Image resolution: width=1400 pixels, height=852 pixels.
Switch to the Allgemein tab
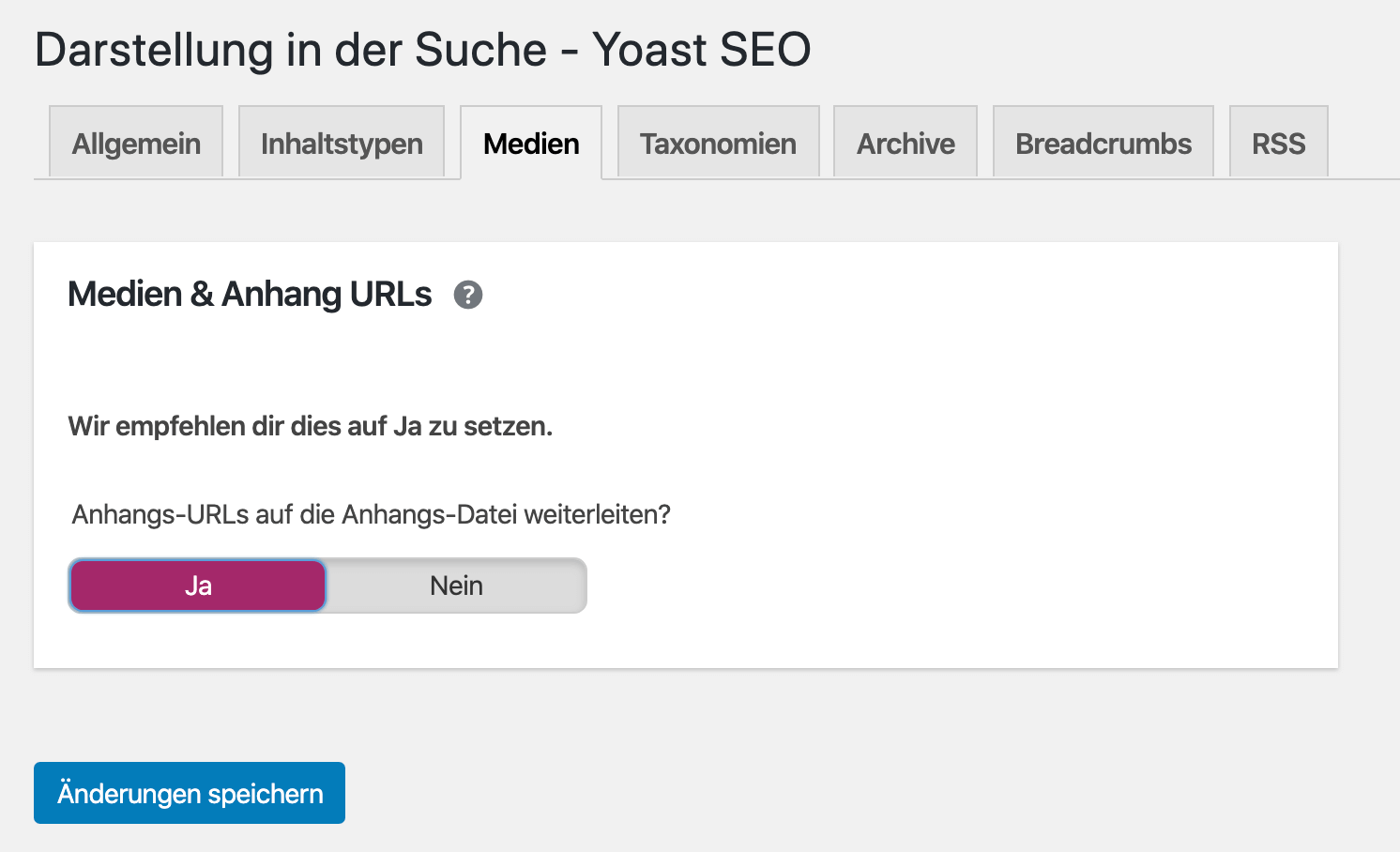click(136, 143)
